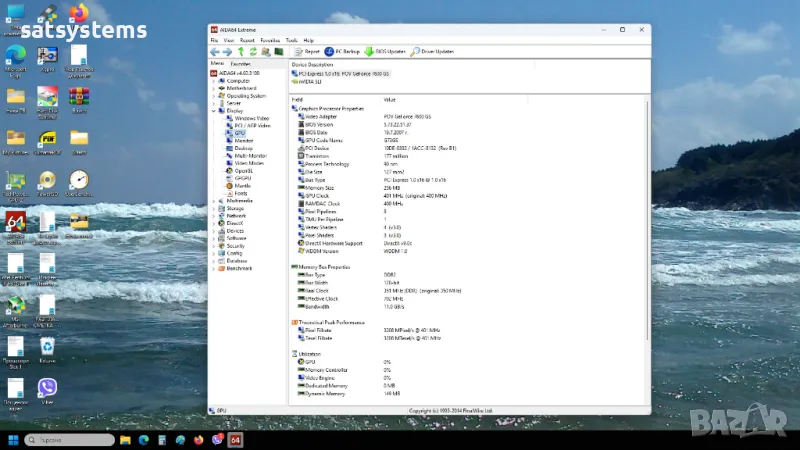Image resolution: width=800 pixels, height=450 pixels.
Task: Click the Value column header
Action: (x=389, y=100)
